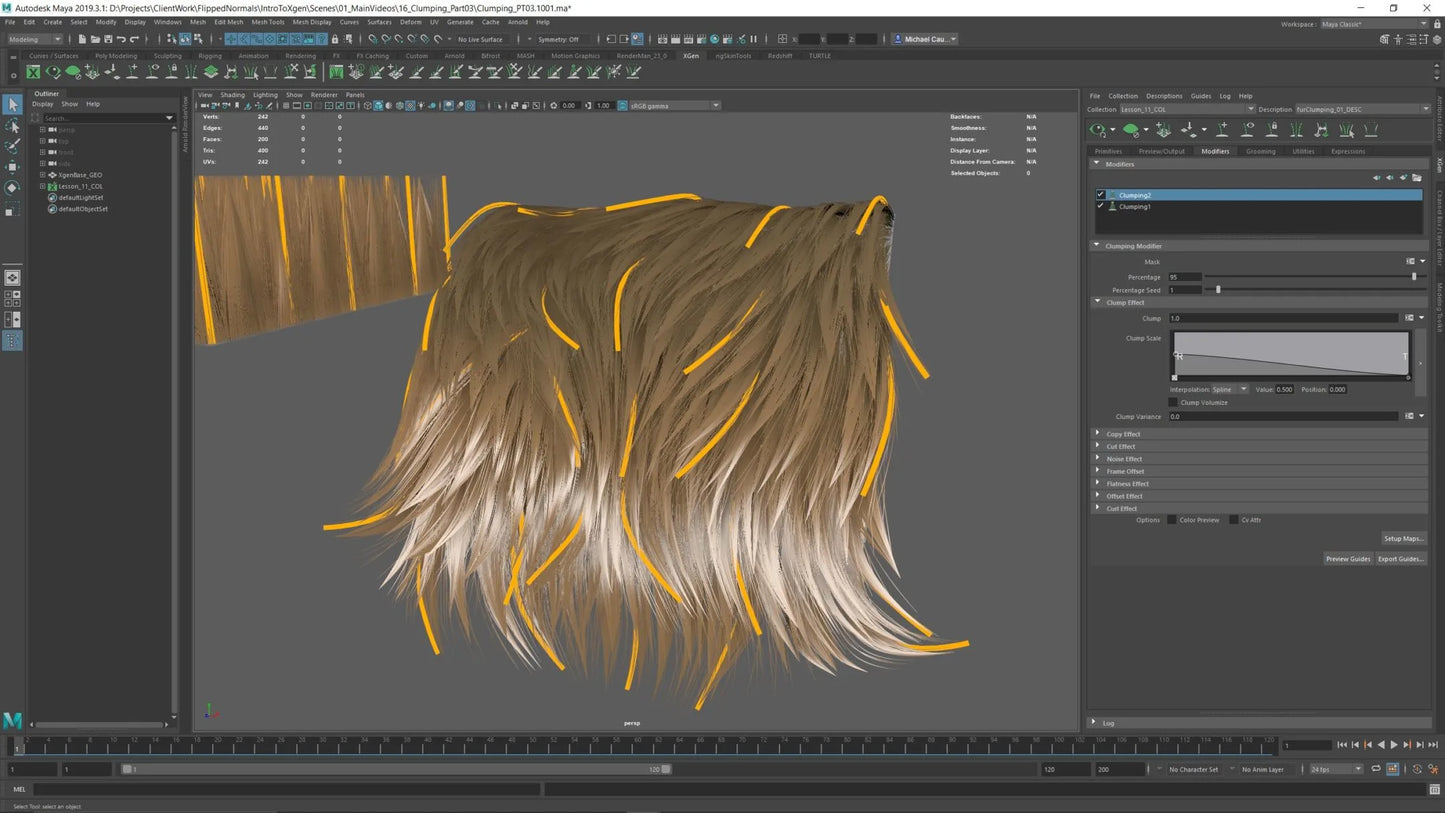Click the Paint selection tool in toolbox
1445x813 pixels.
point(12,146)
